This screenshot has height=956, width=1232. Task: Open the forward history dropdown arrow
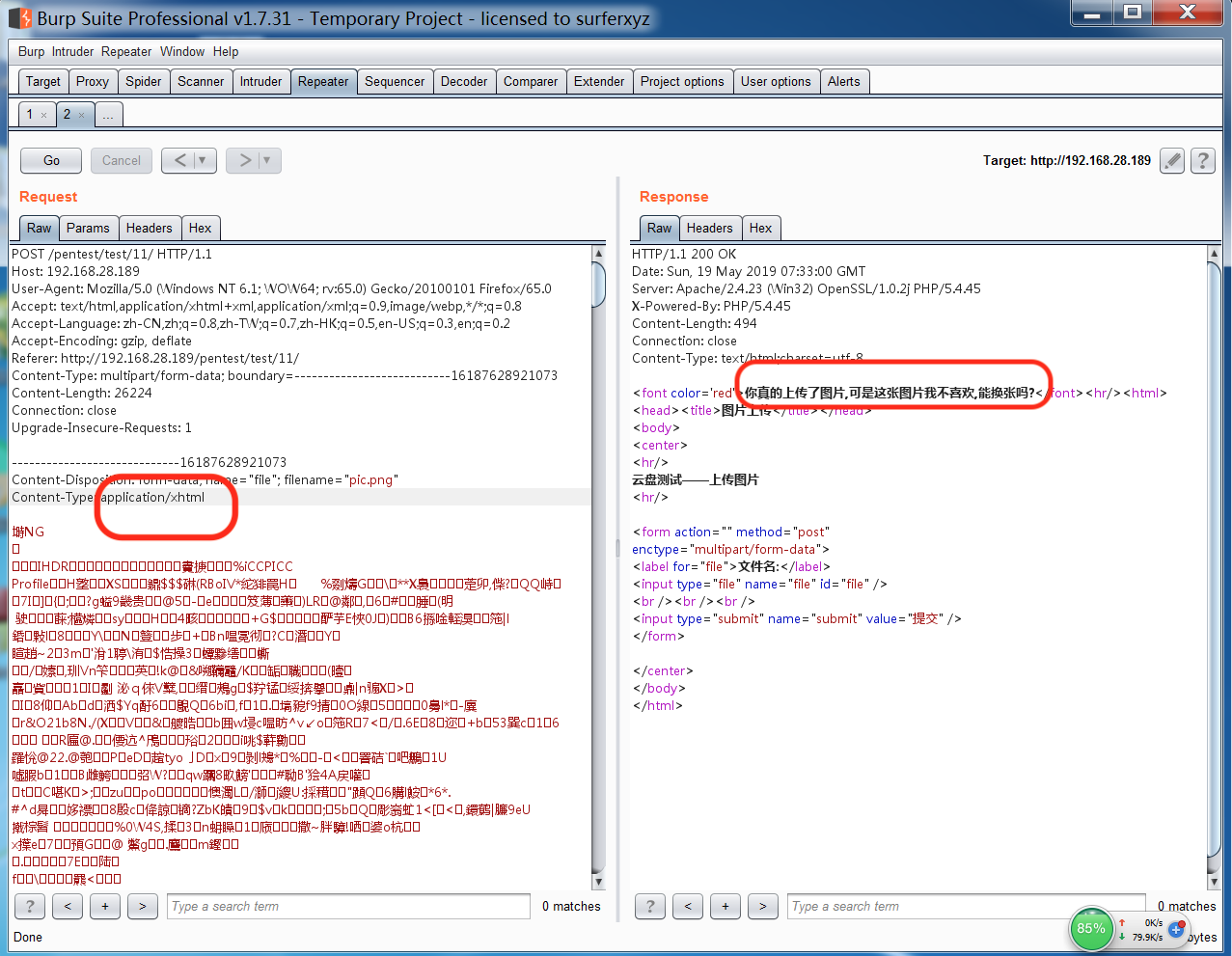click(x=267, y=160)
